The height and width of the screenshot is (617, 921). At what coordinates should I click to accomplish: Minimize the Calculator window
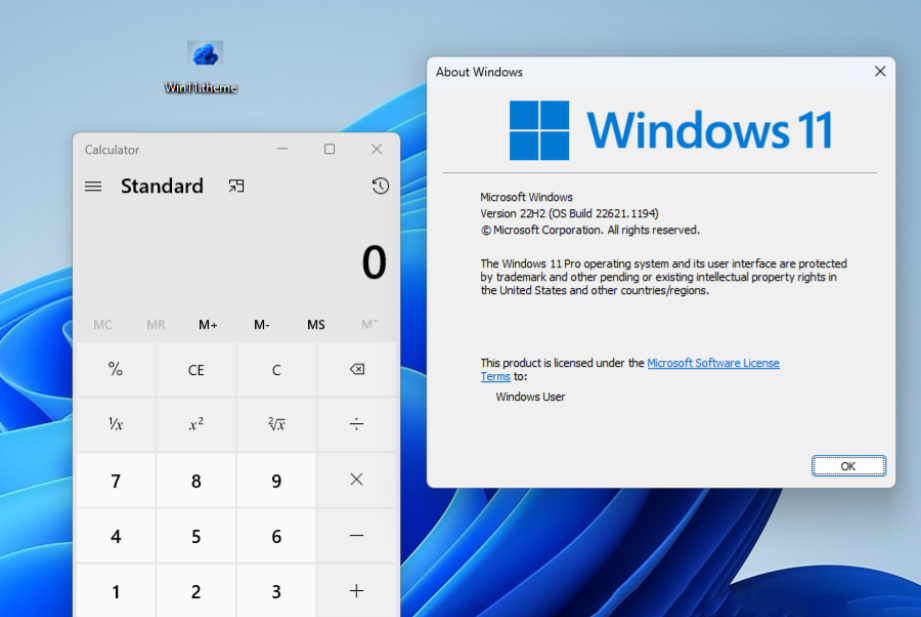pyautogui.click(x=283, y=149)
